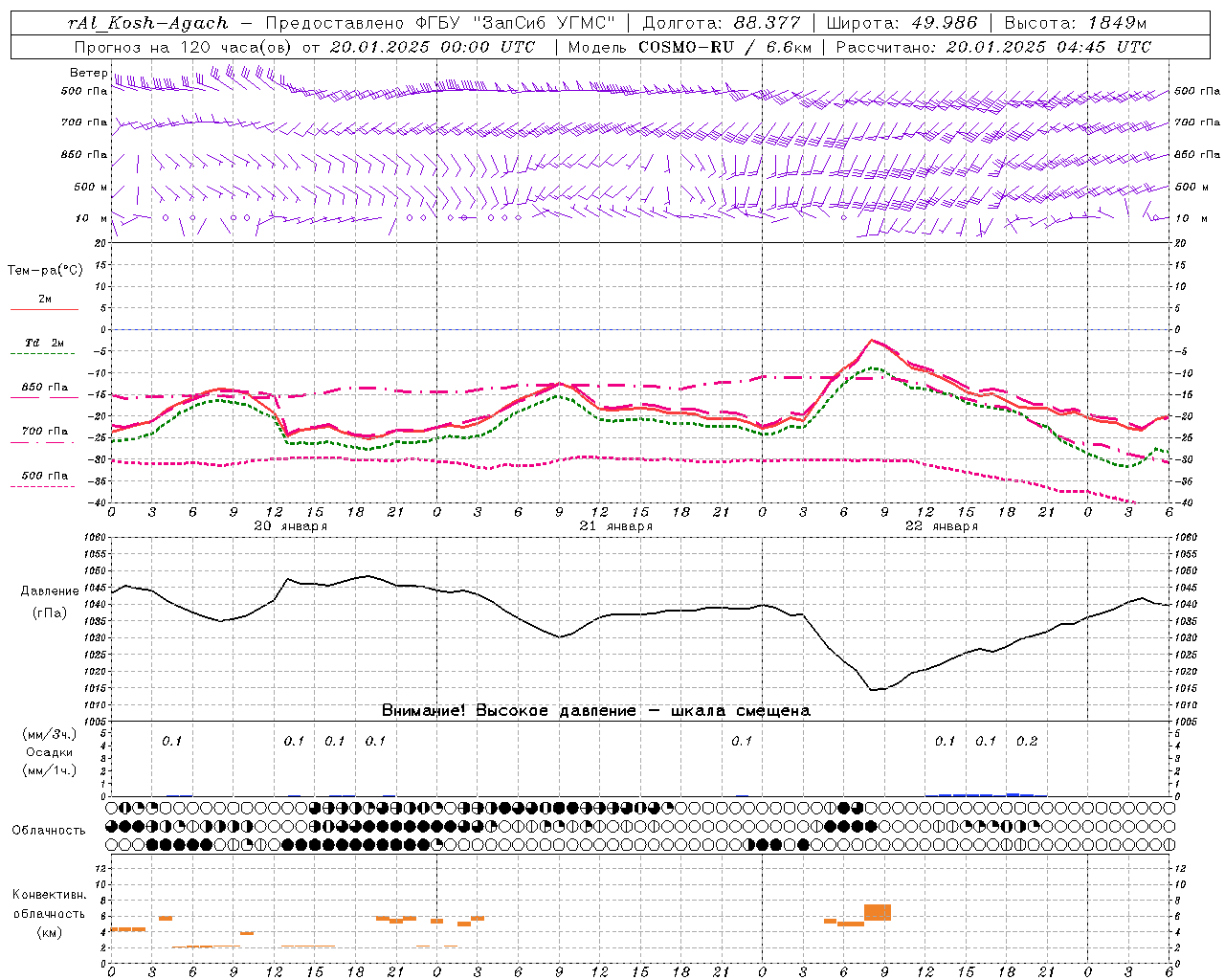Viewport: 1225px width, 980px height.
Task: Click the 20 января date label
Action: pos(291,526)
